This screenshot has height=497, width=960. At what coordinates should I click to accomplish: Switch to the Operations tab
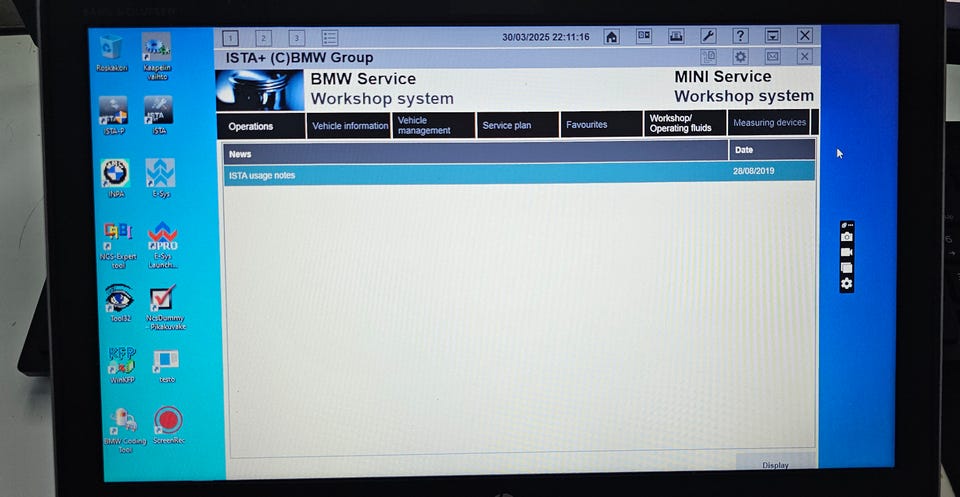261,126
